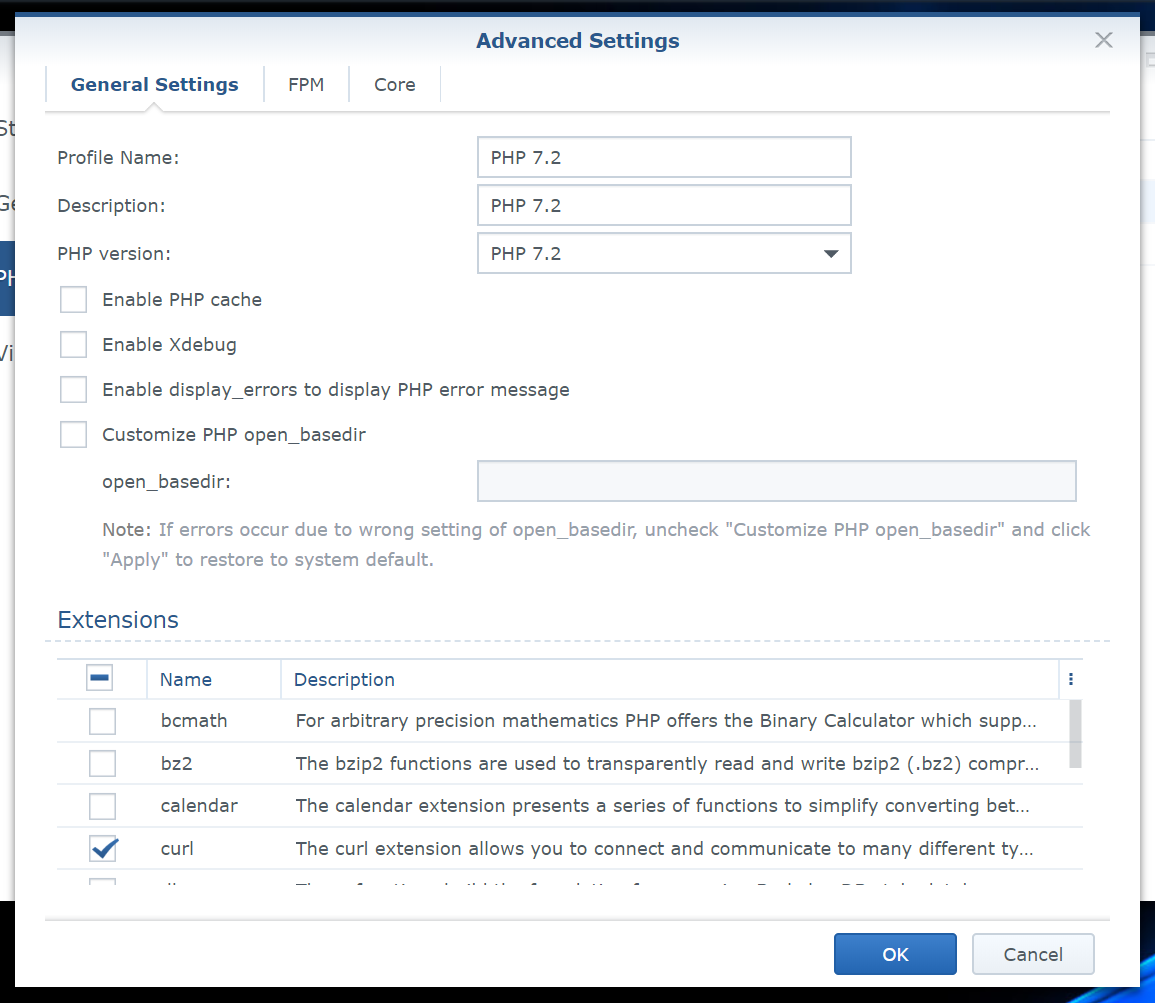Switch to the Core tab
This screenshot has width=1155, height=1003.
click(x=394, y=85)
